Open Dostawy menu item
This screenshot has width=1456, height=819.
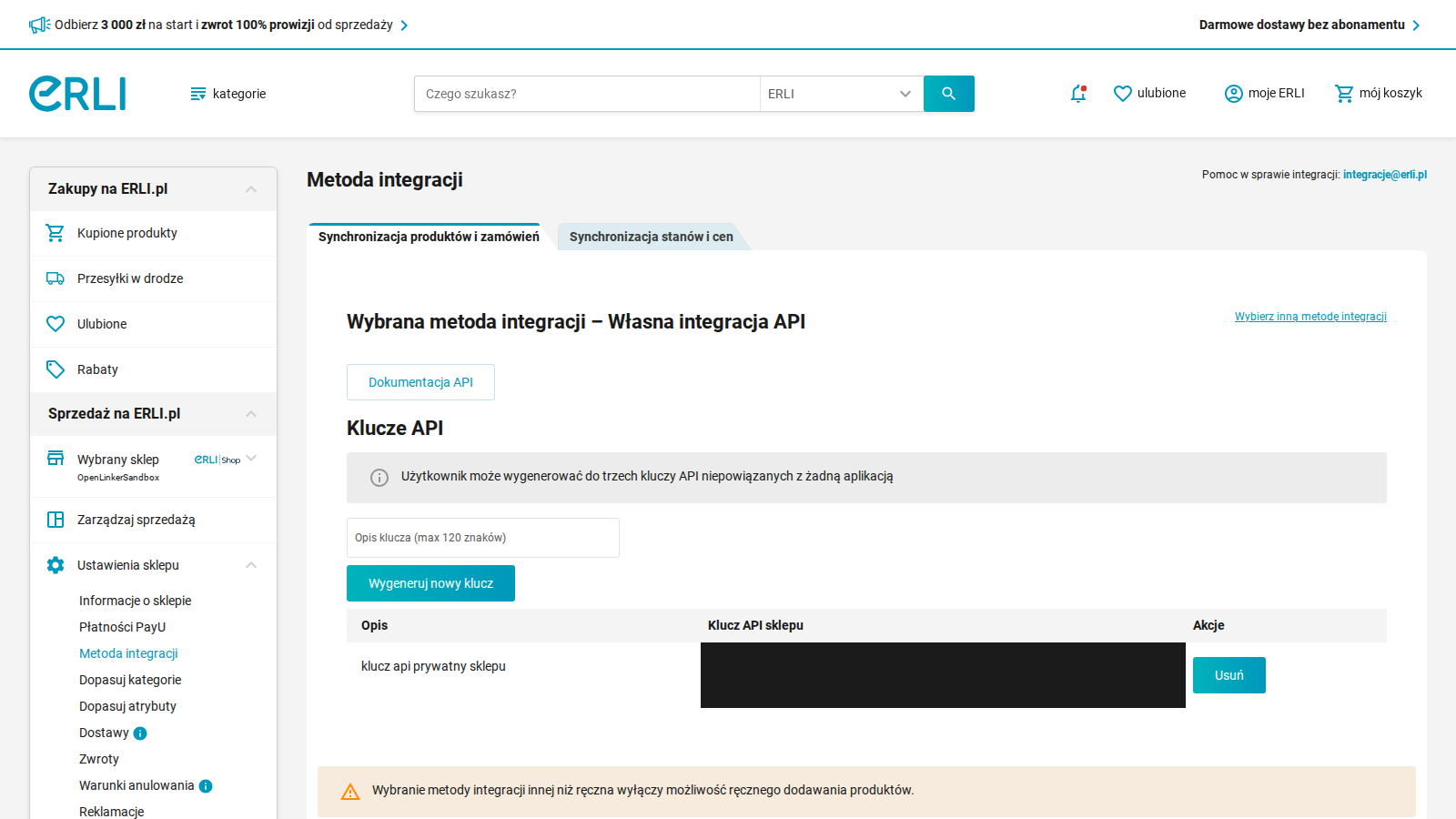(x=104, y=733)
